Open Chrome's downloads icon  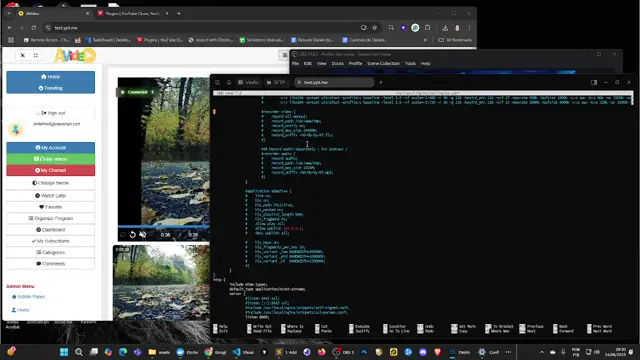click(x=445, y=28)
